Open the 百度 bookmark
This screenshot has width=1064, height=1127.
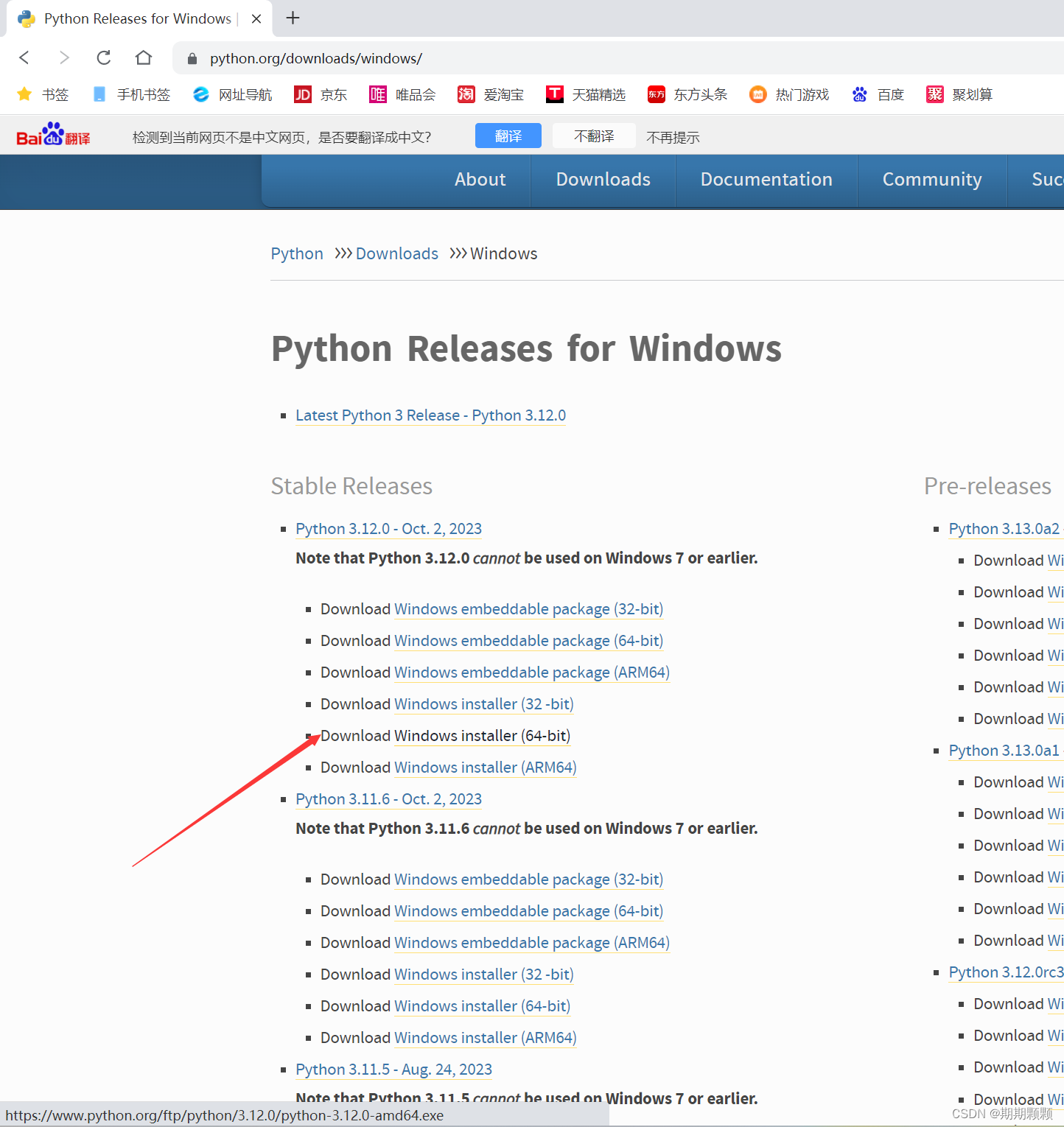(x=878, y=94)
